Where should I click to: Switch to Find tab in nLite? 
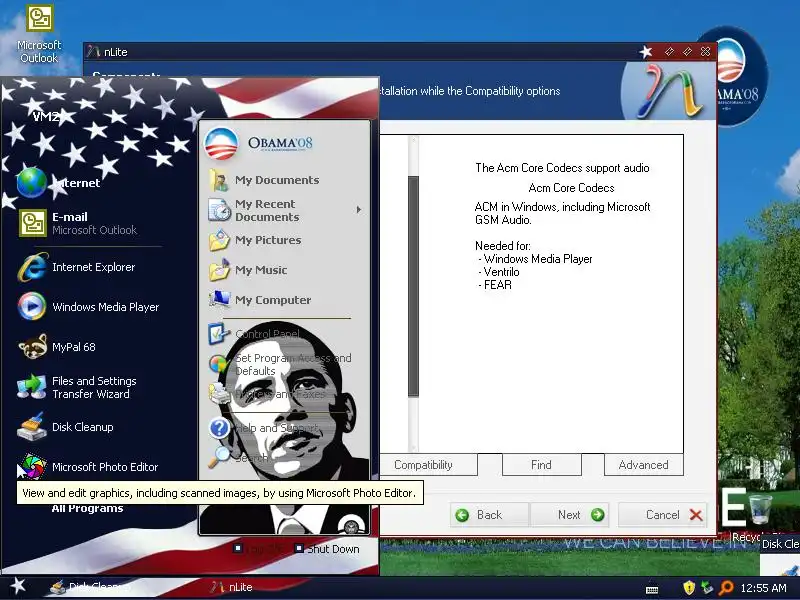tap(541, 465)
